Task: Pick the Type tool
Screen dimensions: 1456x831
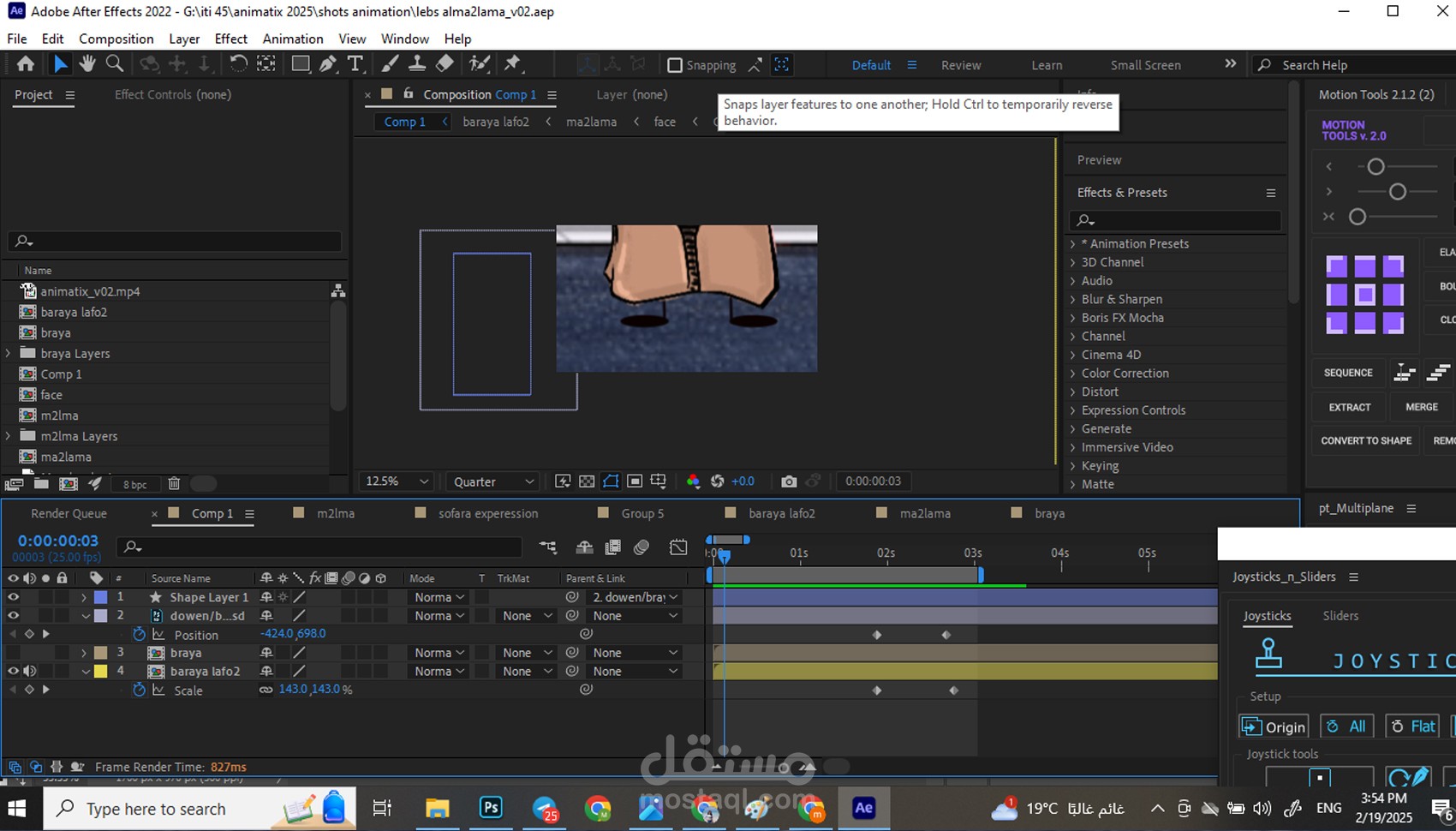Action: tap(355, 64)
